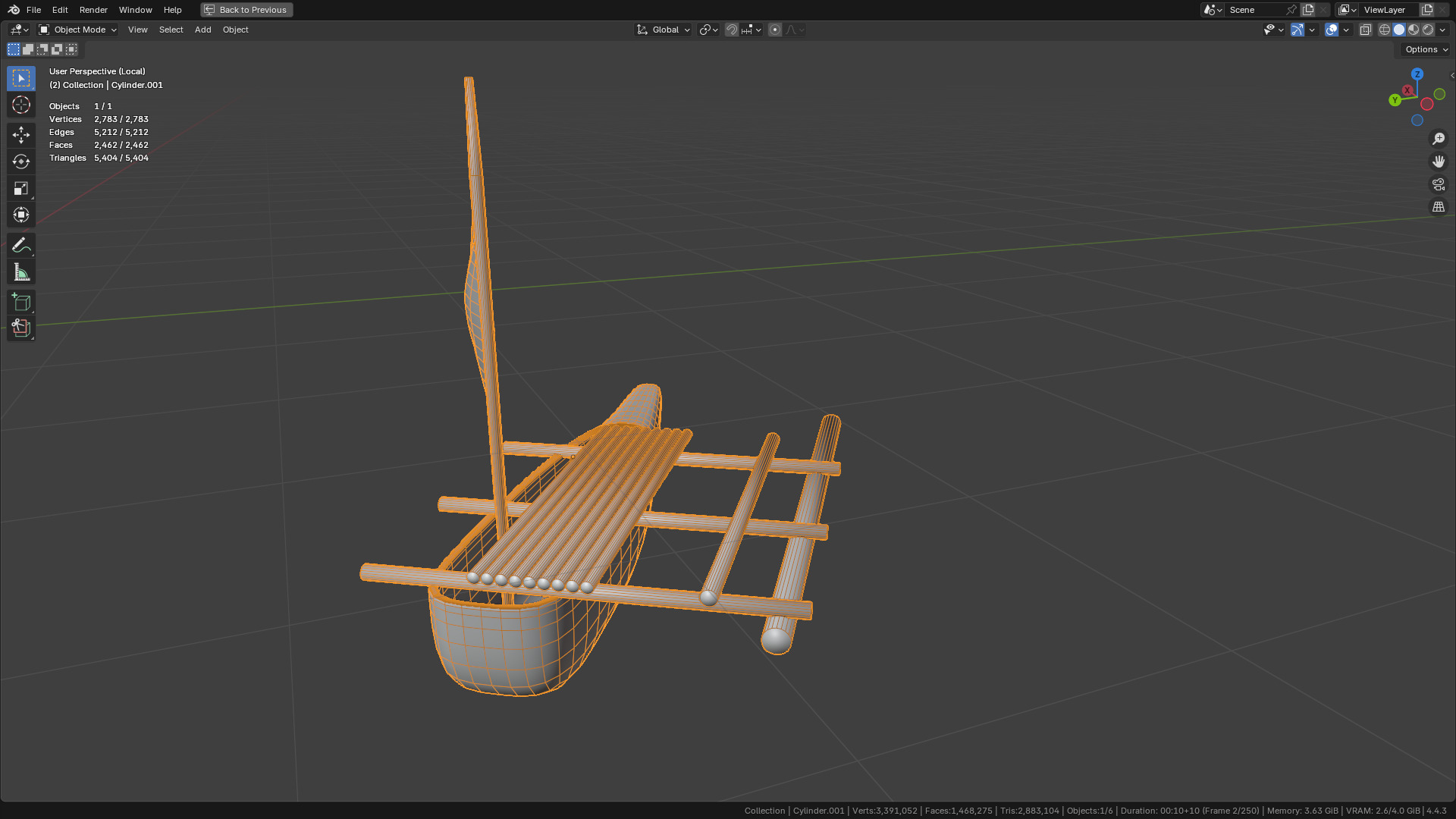This screenshot has height=819, width=1456.
Task: Activate the Move tool
Action: click(x=21, y=135)
